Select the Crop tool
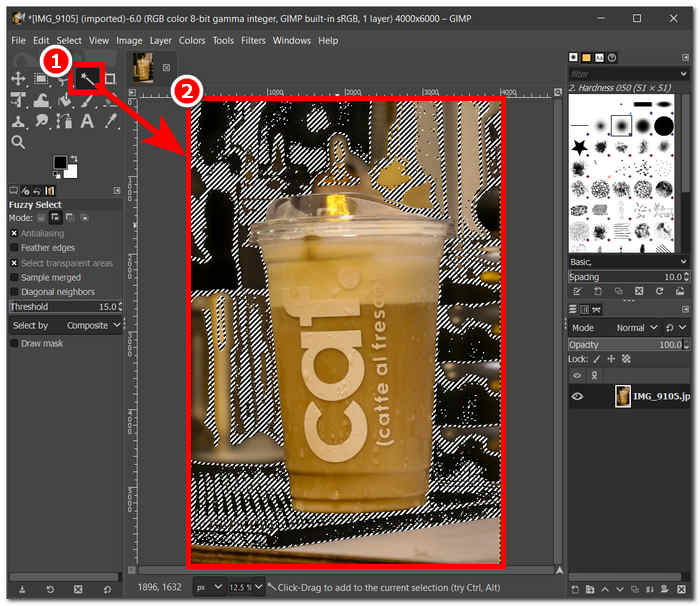The height and width of the screenshot is (606, 700). (110, 78)
